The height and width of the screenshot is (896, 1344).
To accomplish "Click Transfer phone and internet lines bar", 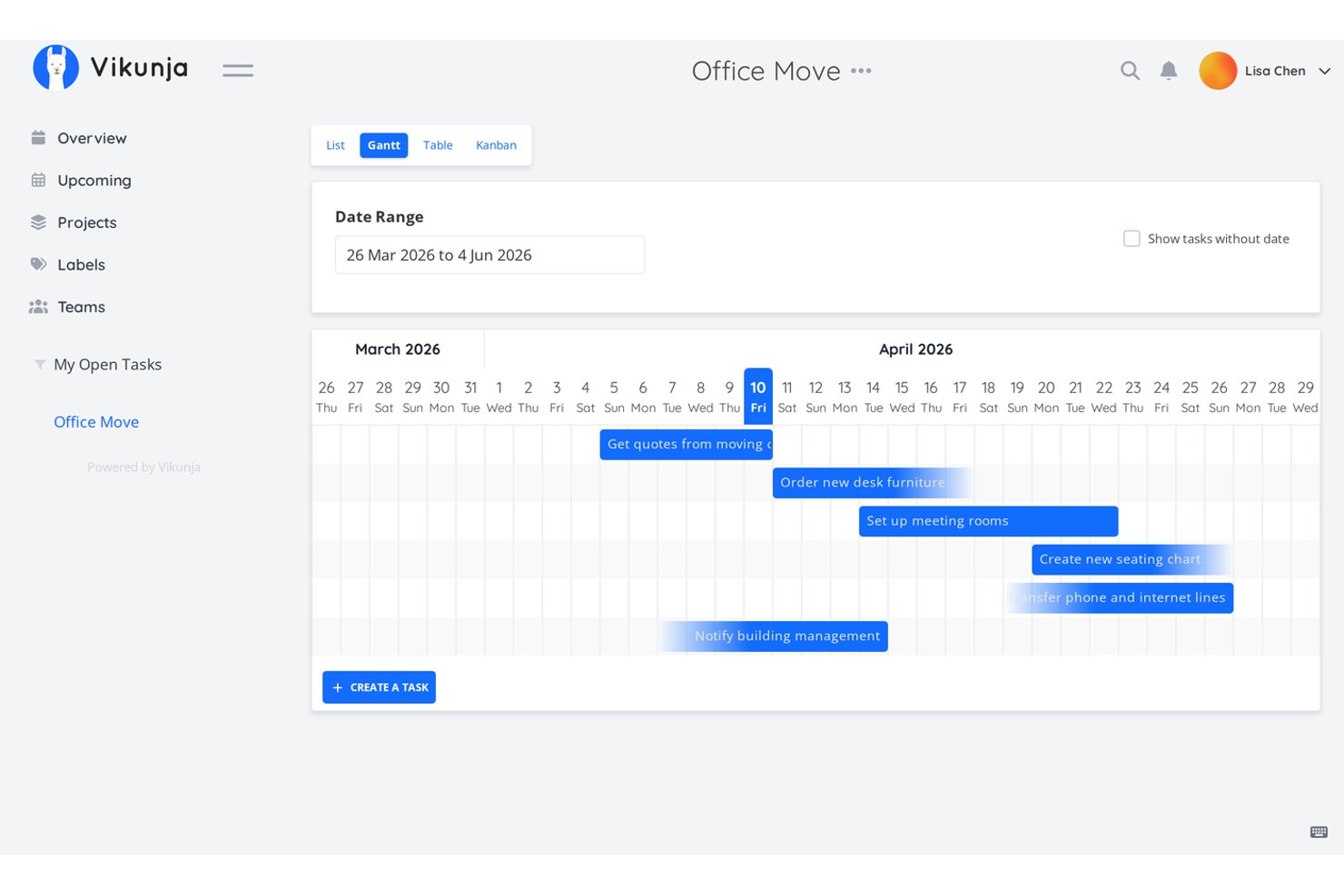I will coord(1118,597).
